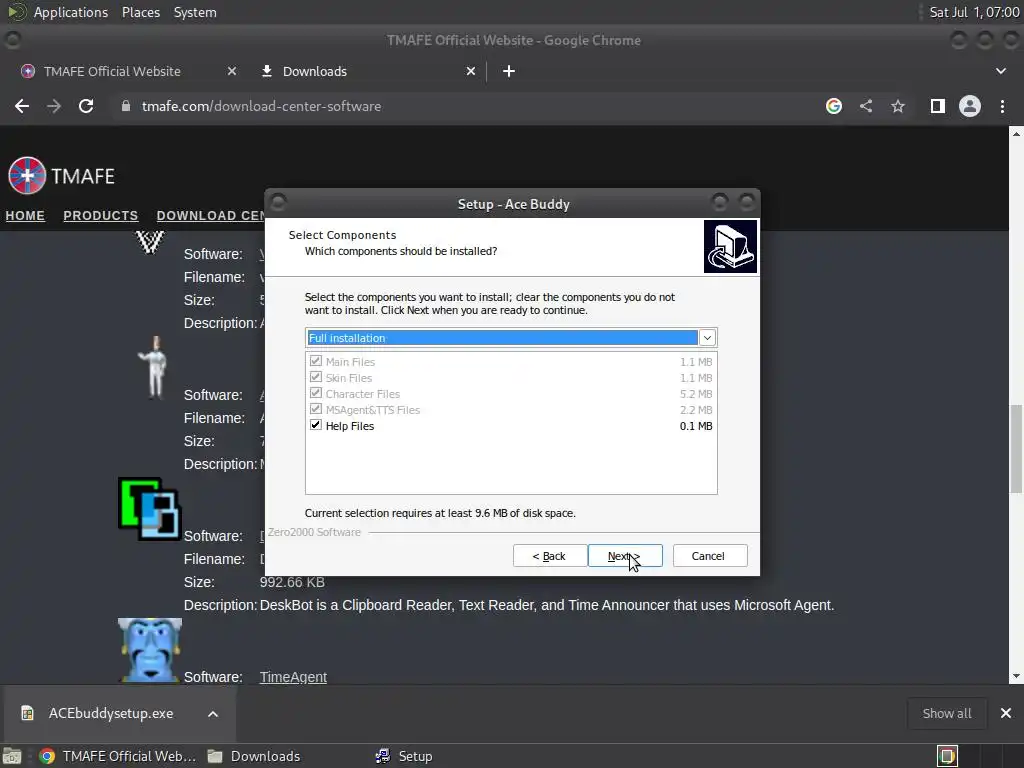This screenshot has width=1024, height=768.
Task: Click Show all downloads button
Action: click(x=947, y=713)
